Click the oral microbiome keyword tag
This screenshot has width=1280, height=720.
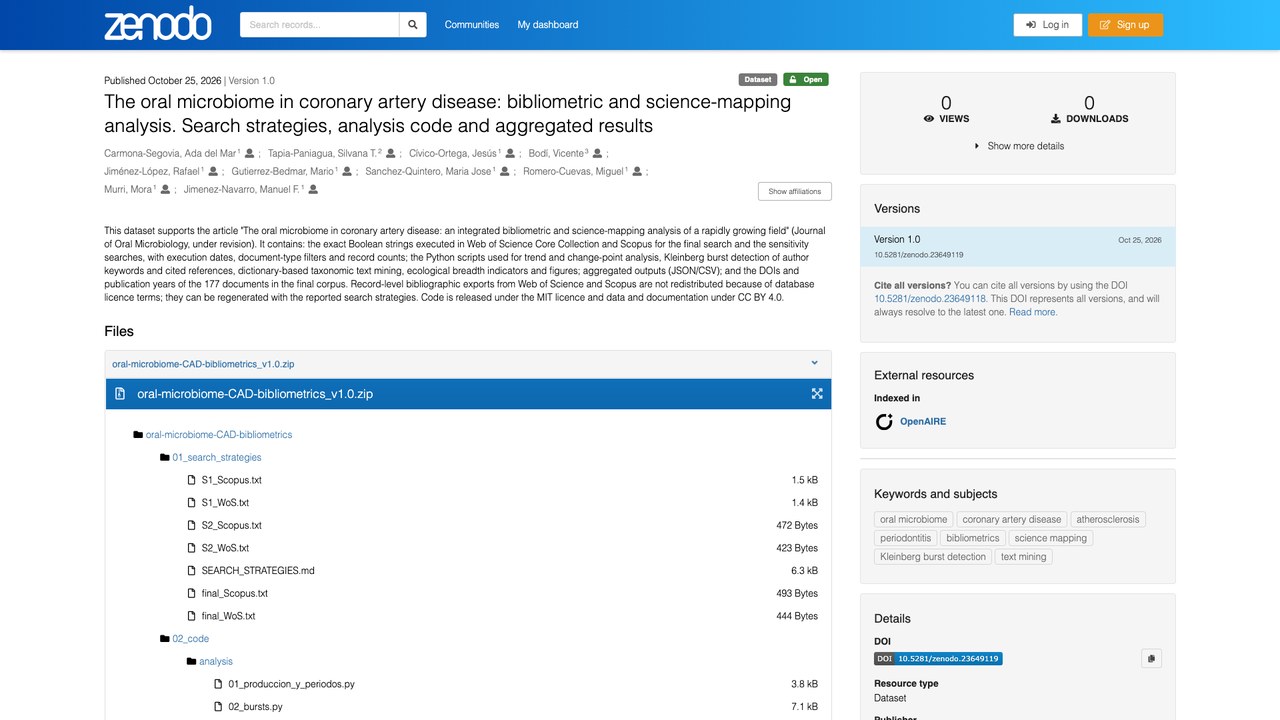click(x=914, y=520)
